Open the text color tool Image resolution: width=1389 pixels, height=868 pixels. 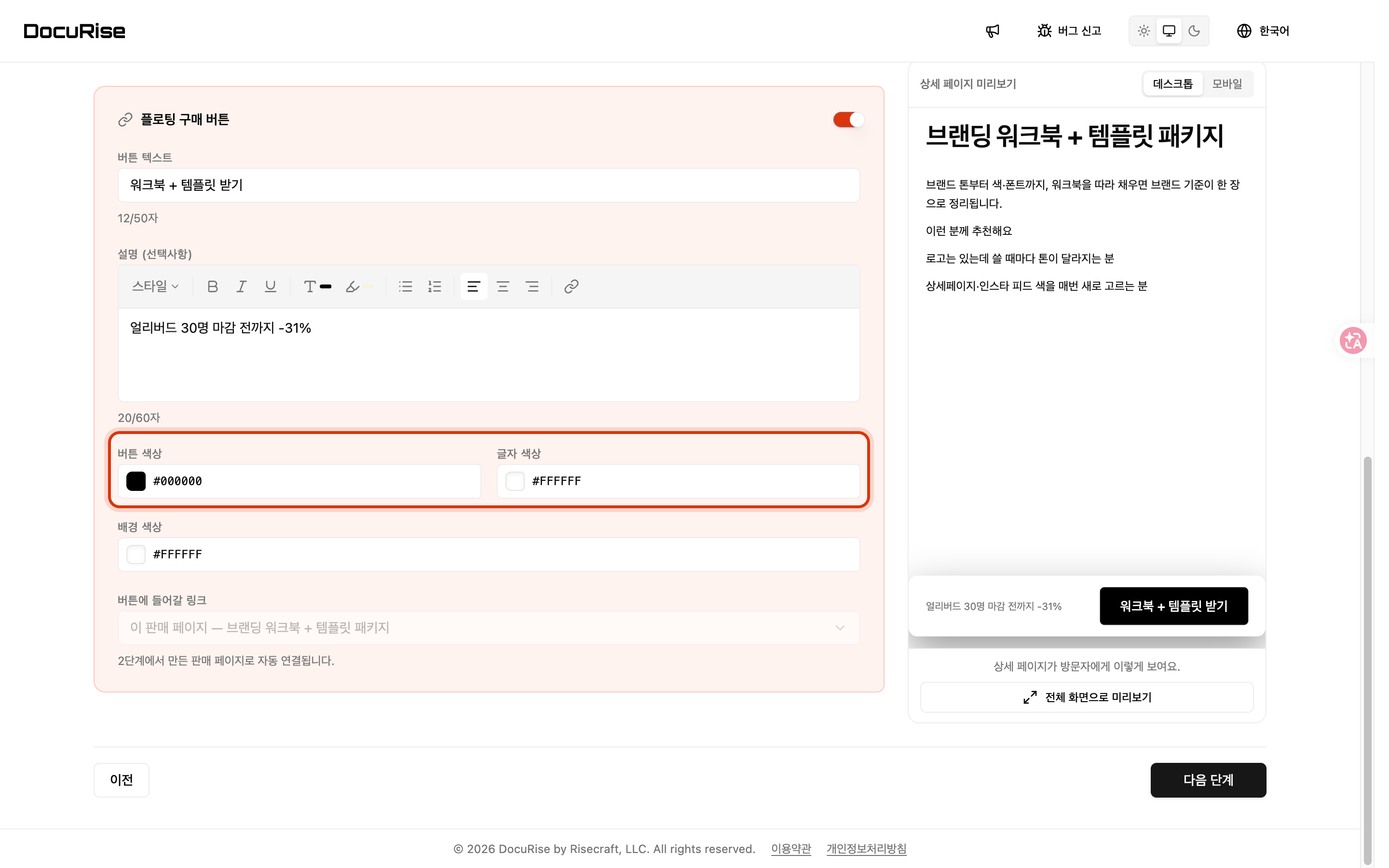317,286
